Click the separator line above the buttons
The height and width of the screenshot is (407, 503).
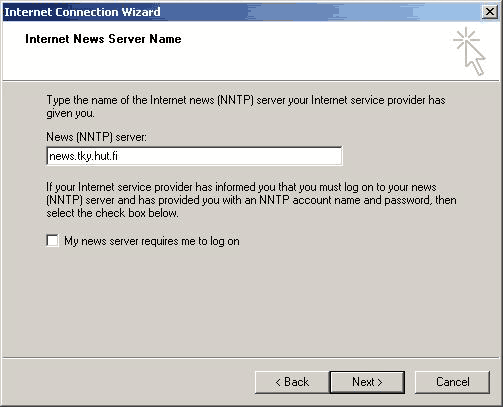[x=251, y=358]
